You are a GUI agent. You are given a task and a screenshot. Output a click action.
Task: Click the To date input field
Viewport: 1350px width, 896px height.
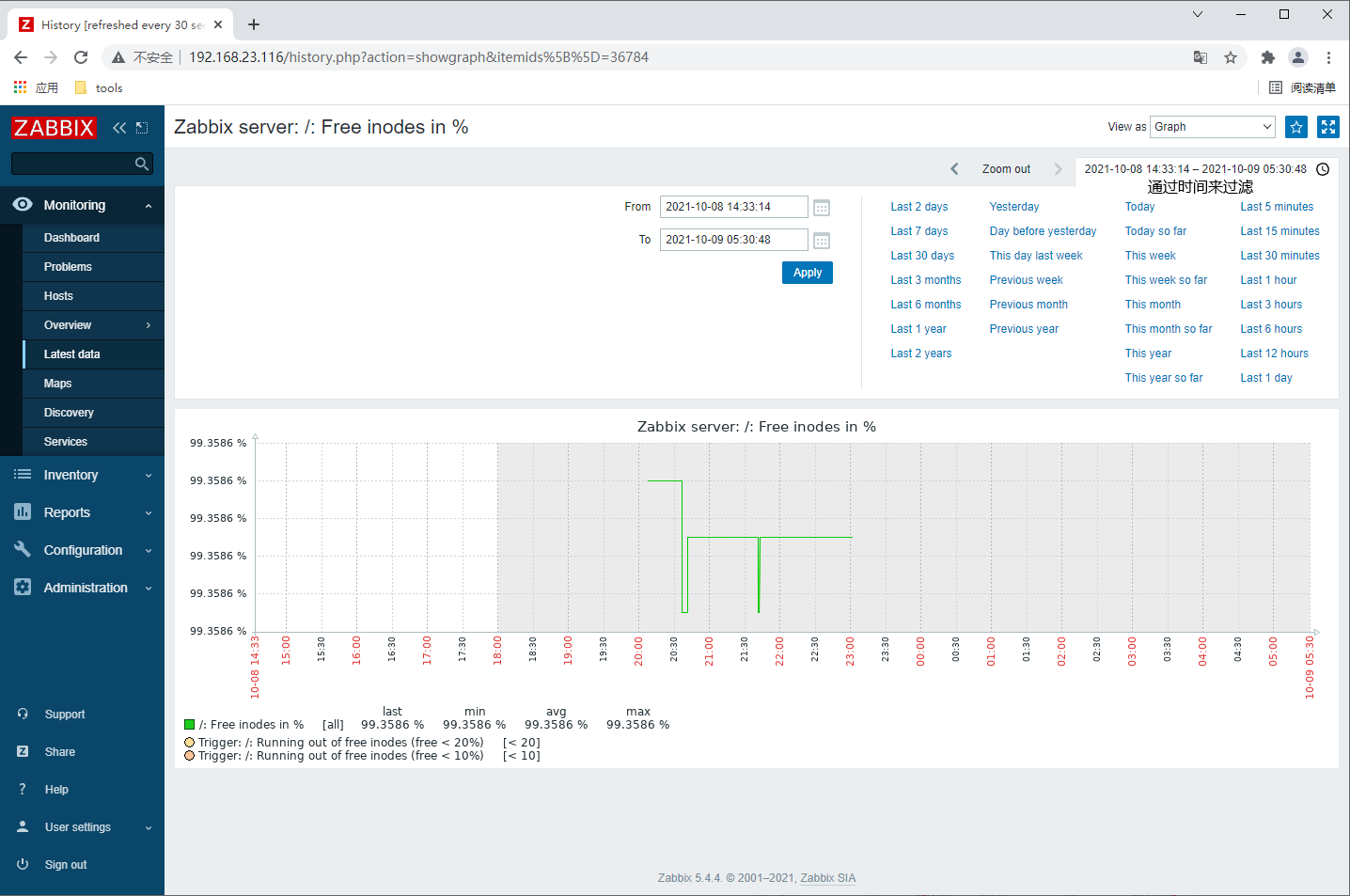click(733, 240)
